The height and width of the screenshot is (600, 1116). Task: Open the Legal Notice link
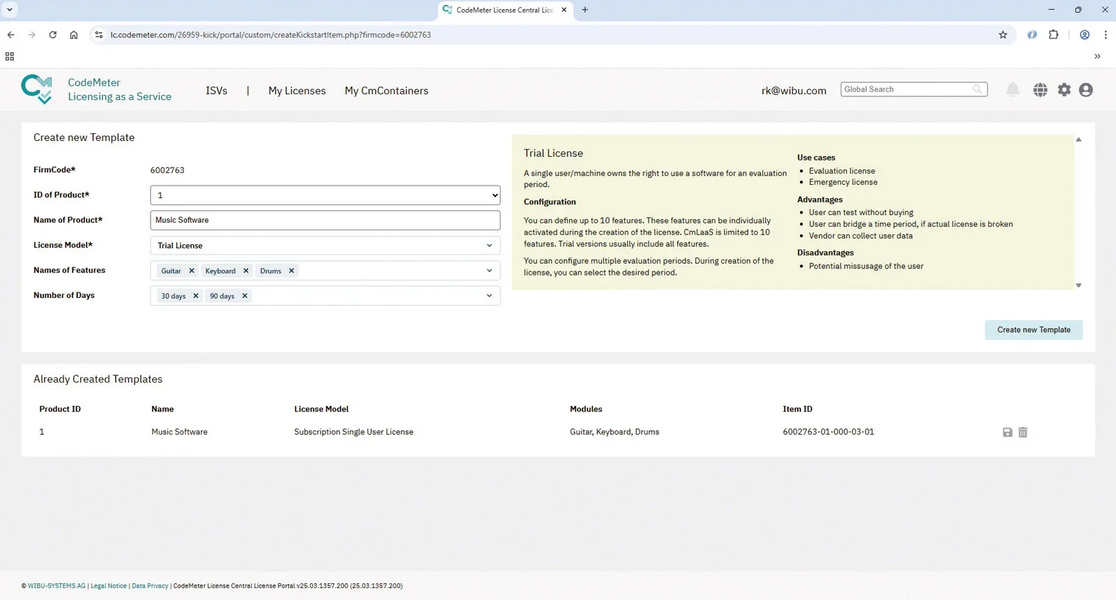click(x=108, y=586)
